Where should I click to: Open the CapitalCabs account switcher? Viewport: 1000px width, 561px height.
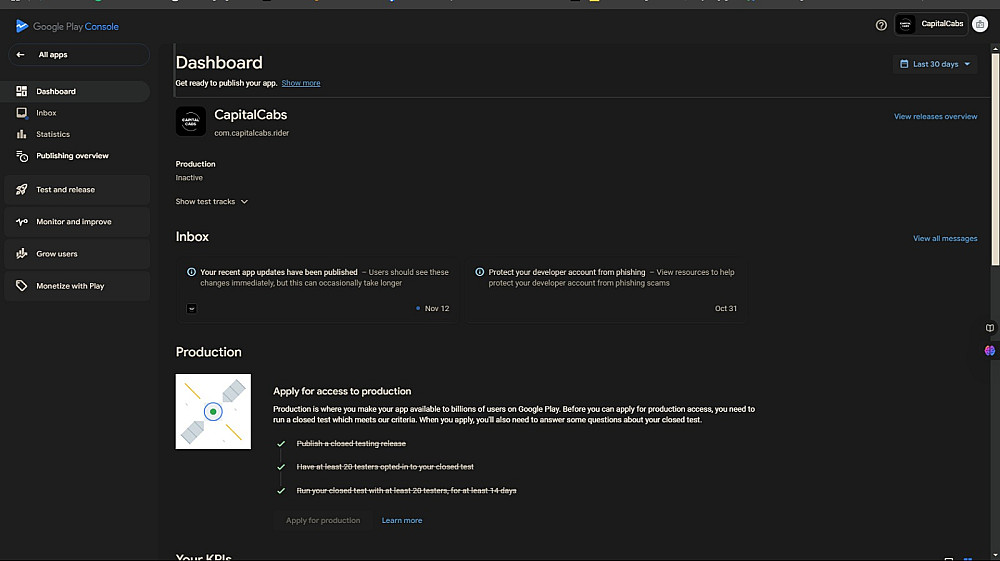(931, 25)
